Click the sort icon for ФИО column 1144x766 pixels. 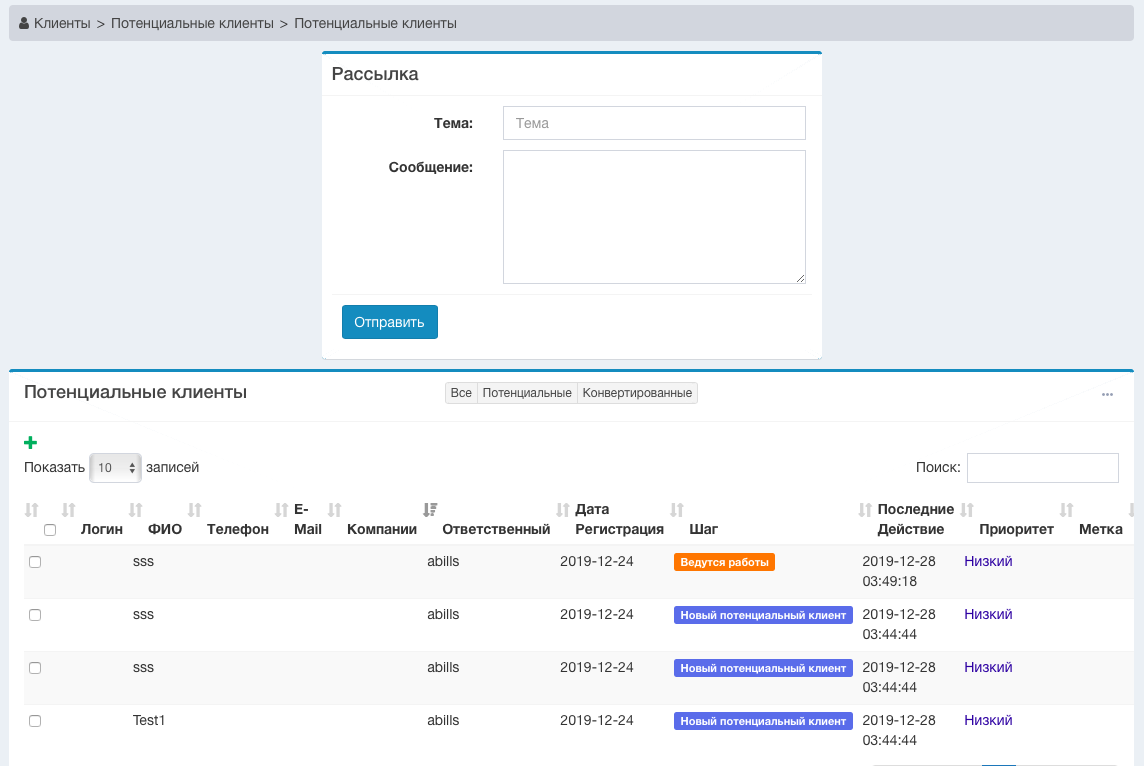(x=136, y=510)
